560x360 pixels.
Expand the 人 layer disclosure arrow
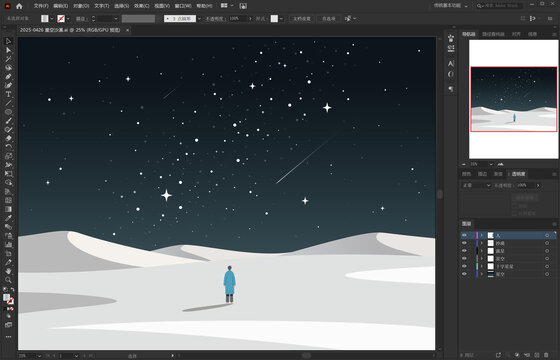tap(481, 235)
